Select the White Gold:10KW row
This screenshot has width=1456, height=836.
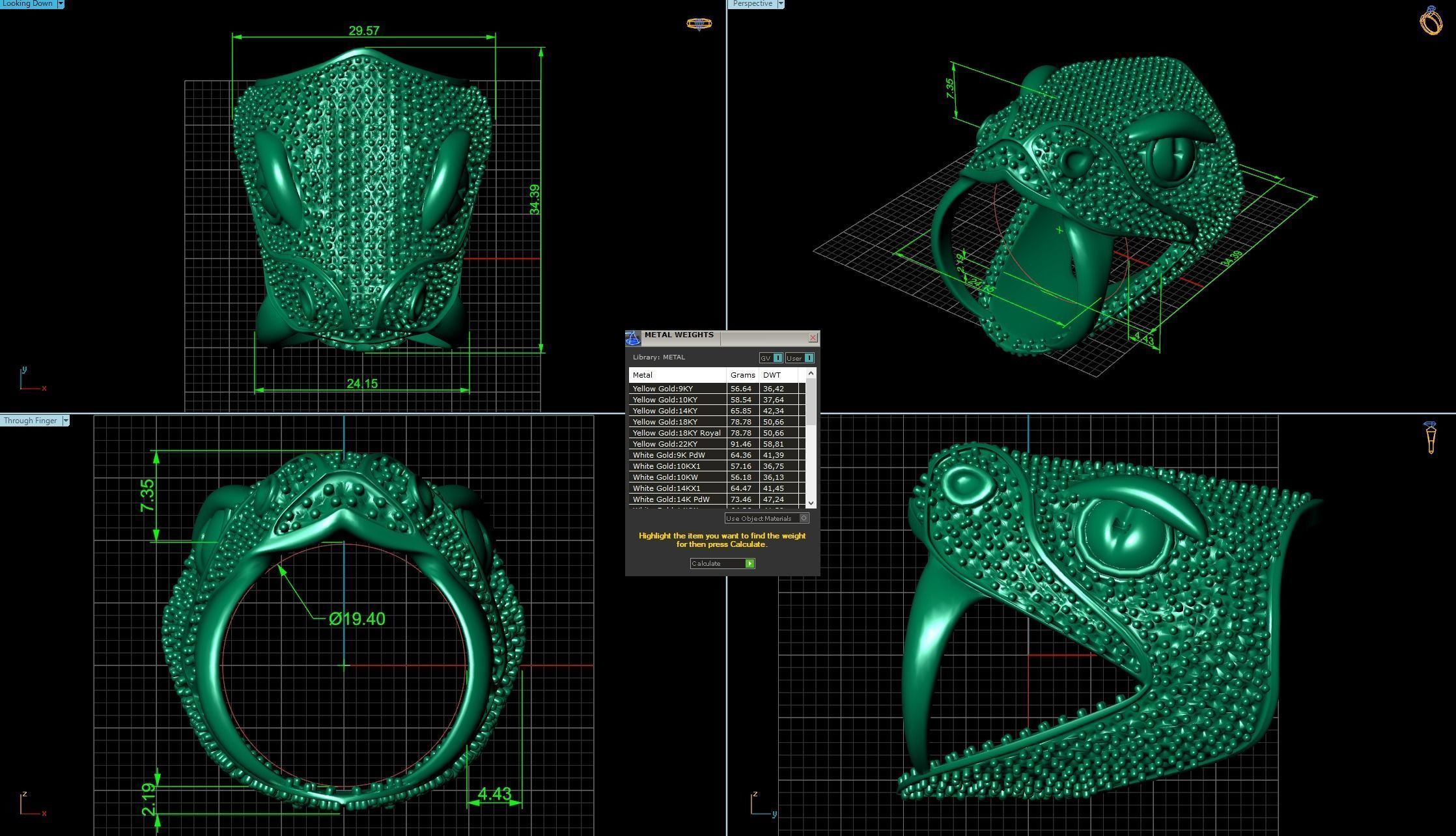717,477
